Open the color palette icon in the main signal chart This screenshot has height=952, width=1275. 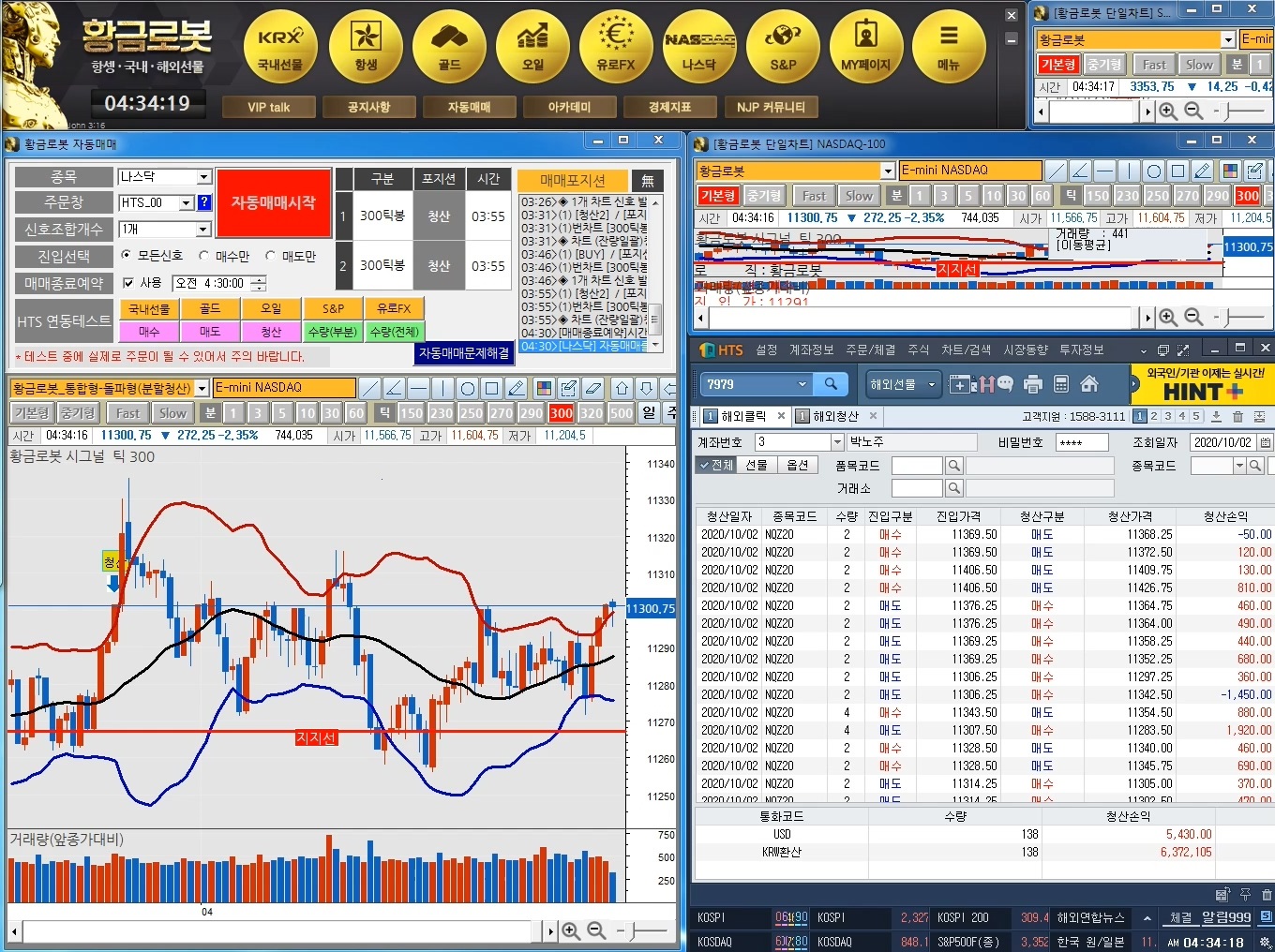(544, 388)
